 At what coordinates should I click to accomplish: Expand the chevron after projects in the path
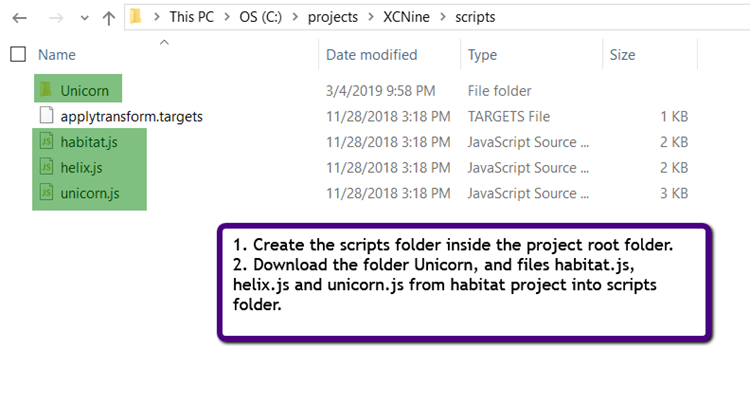coord(371,17)
